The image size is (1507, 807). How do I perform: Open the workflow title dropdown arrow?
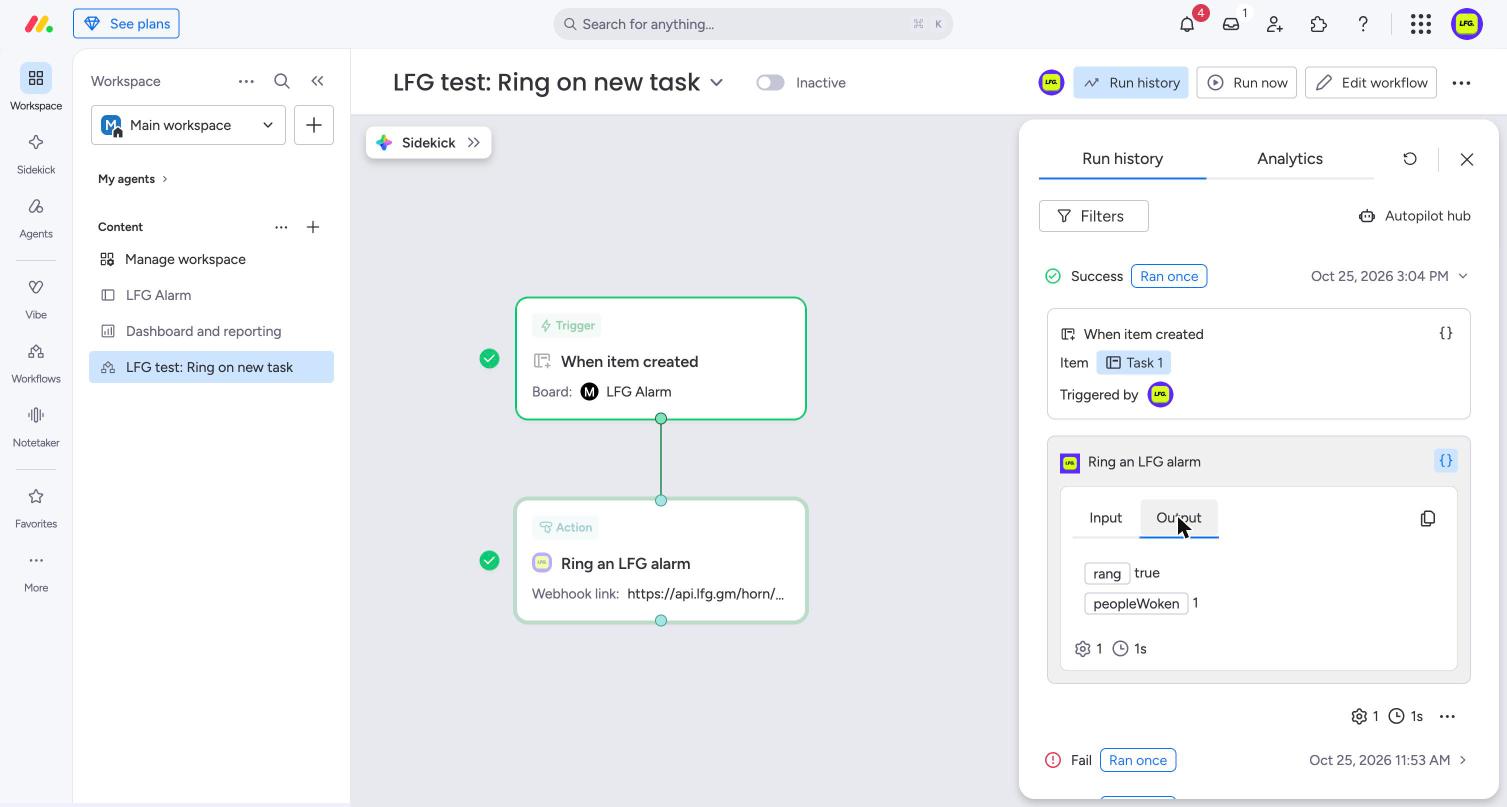717,83
